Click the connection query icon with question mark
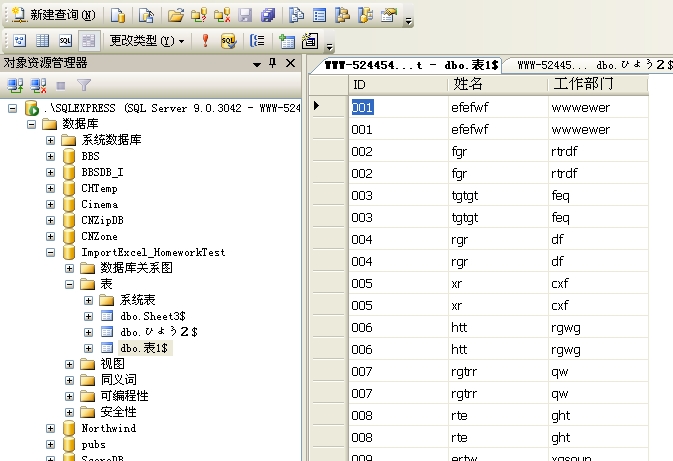This screenshot has height=461, width=673. (199, 15)
